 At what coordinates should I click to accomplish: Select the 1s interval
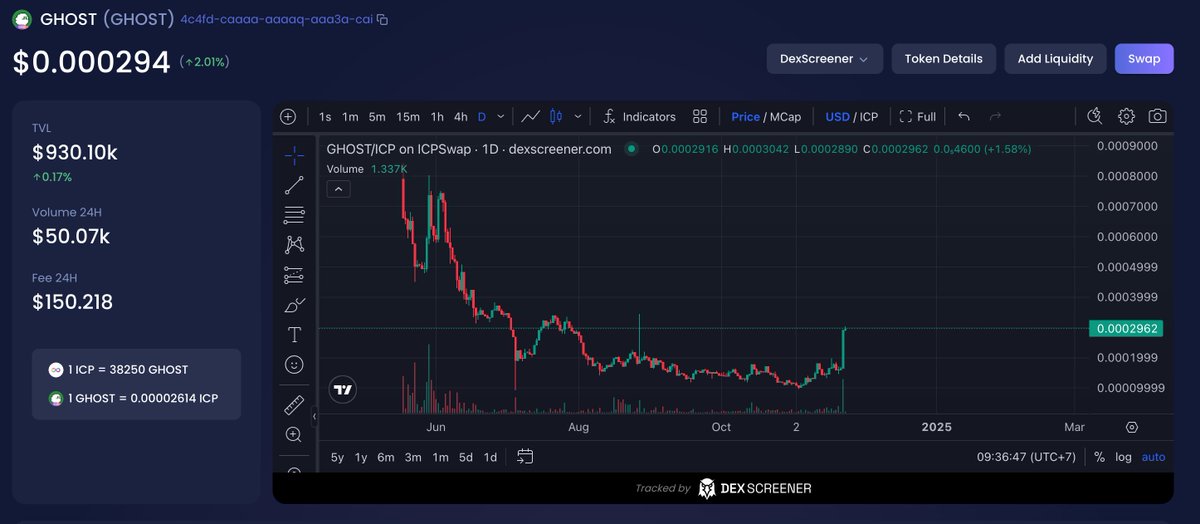pyautogui.click(x=325, y=117)
